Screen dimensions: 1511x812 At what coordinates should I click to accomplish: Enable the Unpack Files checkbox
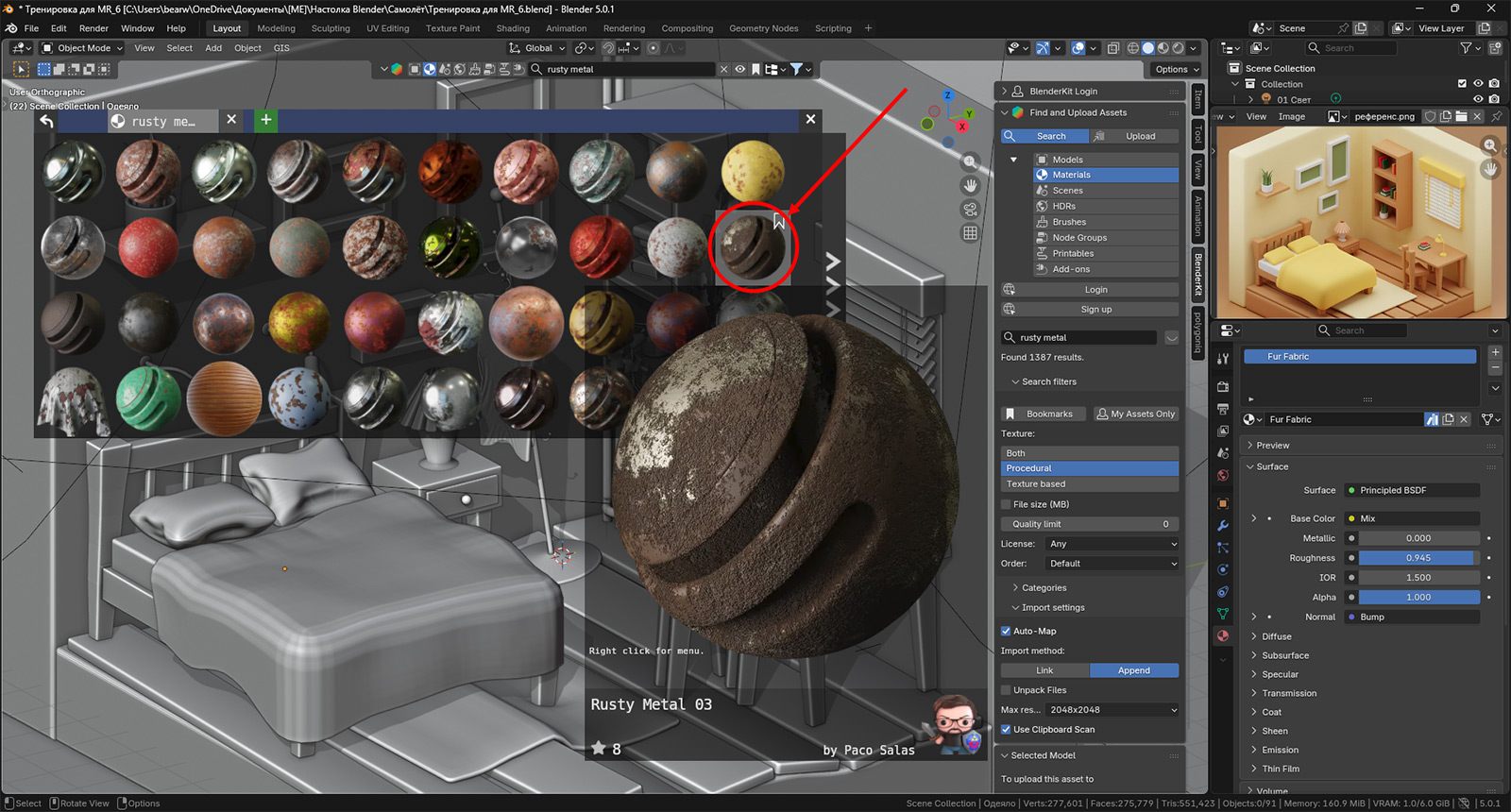coord(1006,690)
